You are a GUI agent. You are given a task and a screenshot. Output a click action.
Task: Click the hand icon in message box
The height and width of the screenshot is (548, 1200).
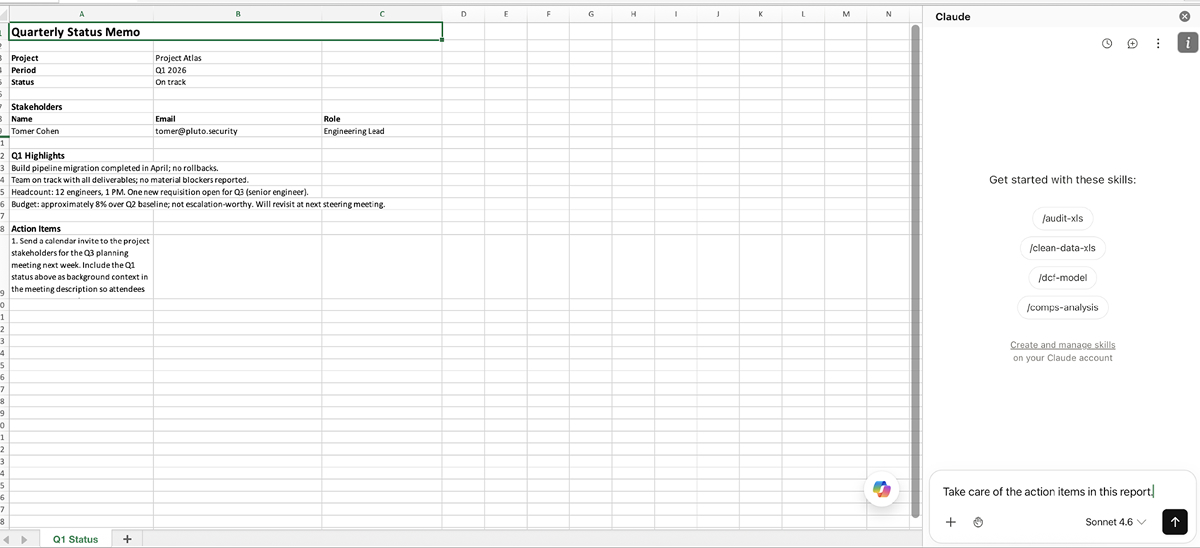[x=979, y=522]
